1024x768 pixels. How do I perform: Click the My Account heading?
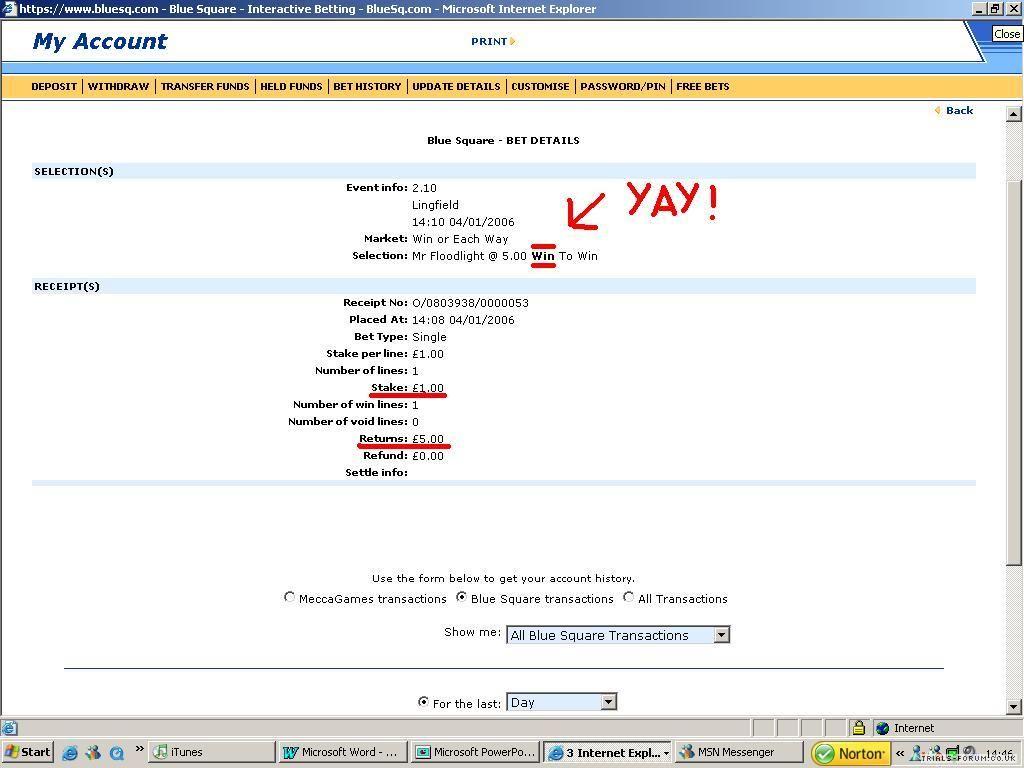[100, 41]
